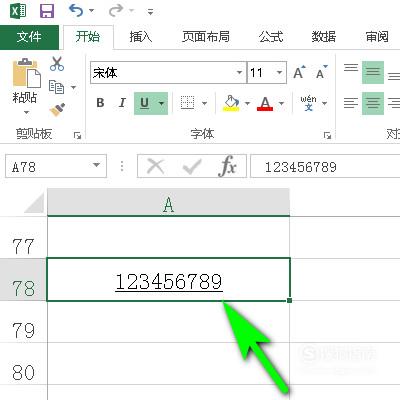Increase font size with large A
Image resolution: width=400 pixels, height=400 pixels.
299,72
